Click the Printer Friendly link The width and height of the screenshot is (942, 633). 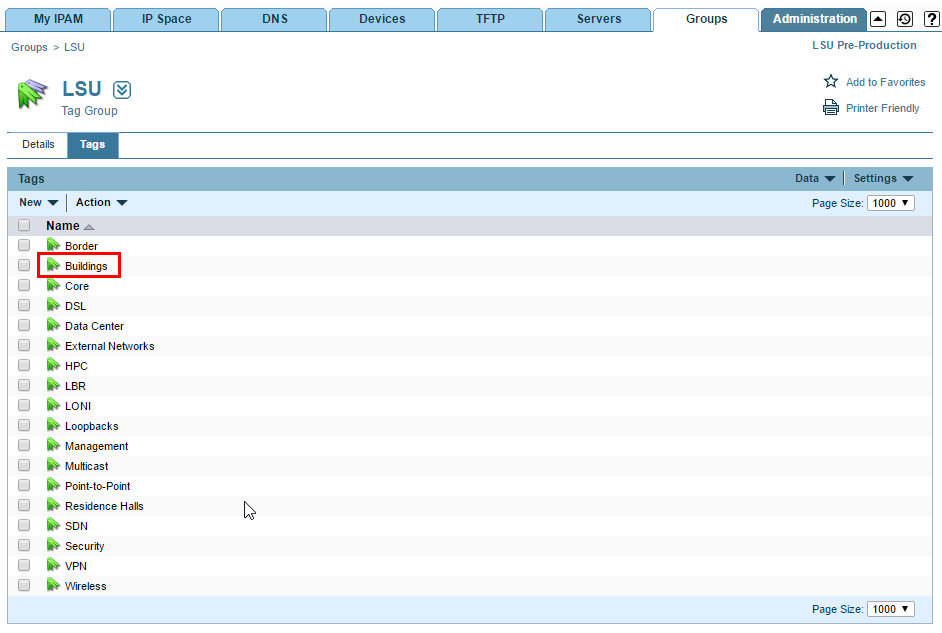(x=883, y=108)
